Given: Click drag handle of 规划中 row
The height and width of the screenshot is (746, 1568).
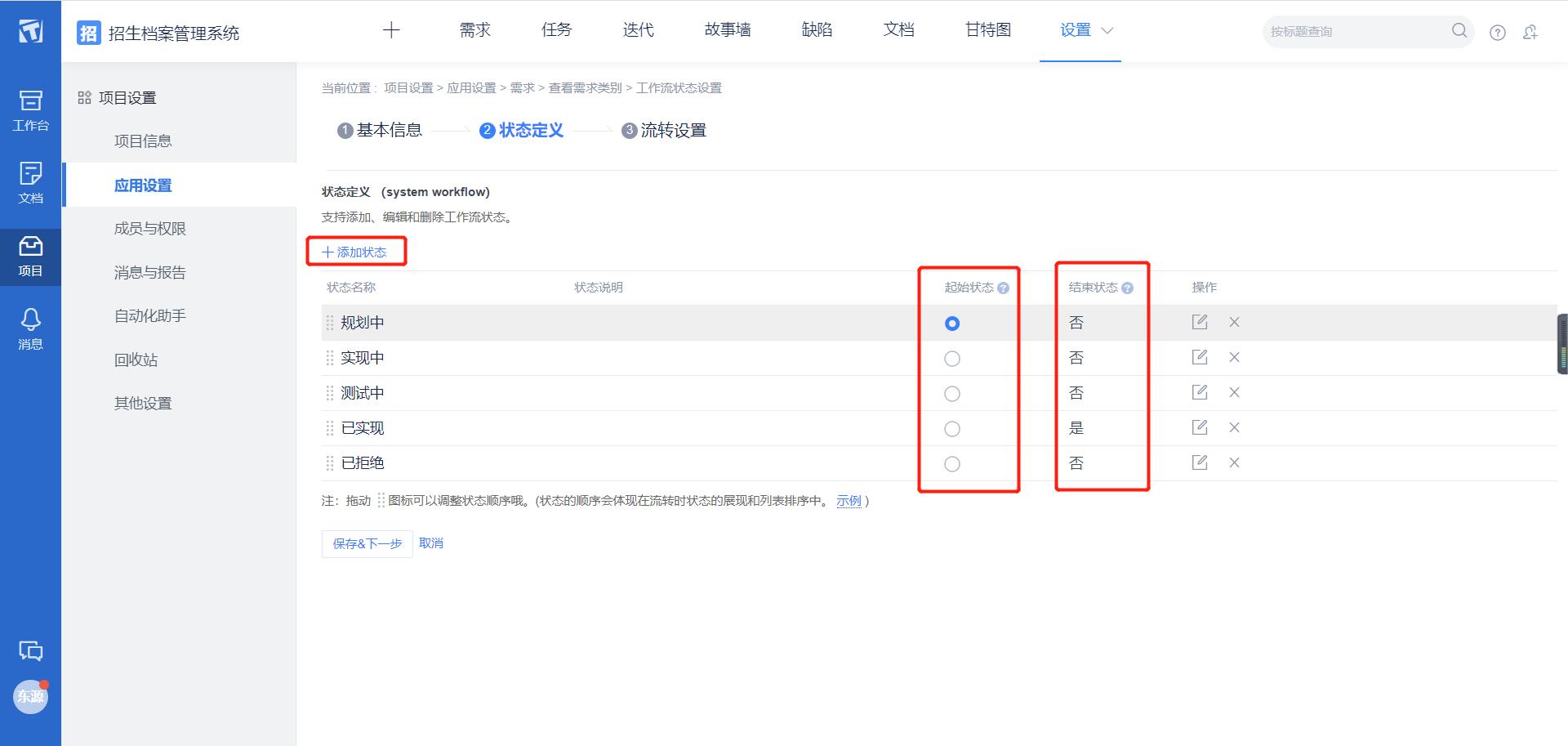Looking at the screenshot, I should (x=330, y=323).
